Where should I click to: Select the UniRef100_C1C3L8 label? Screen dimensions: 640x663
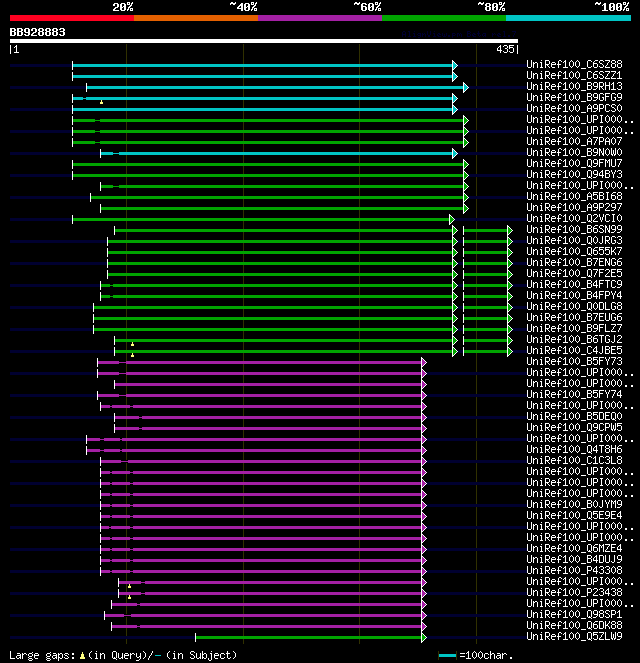574,460
